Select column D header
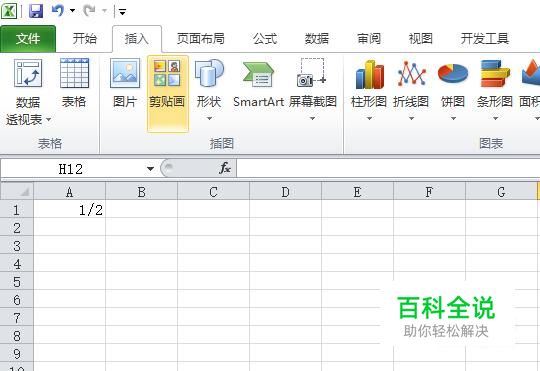This screenshot has width=540, height=371. (x=285, y=192)
